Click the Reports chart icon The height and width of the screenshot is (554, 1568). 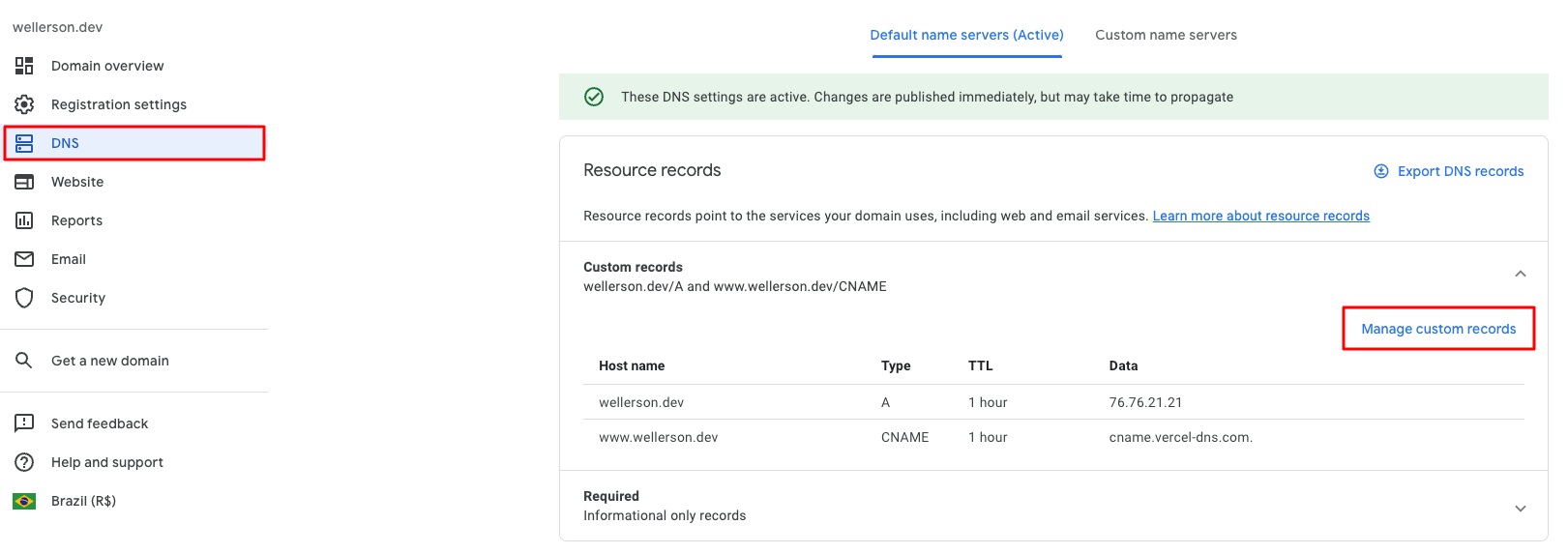[x=24, y=220]
